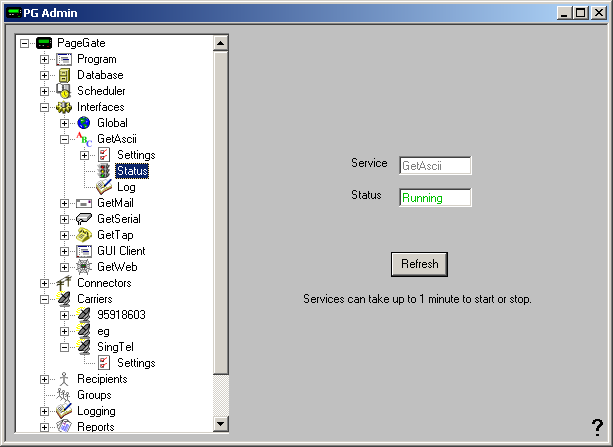Click the Connectors pole icon
613x447 pixels.
pyautogui.click(x=64, y=283)
